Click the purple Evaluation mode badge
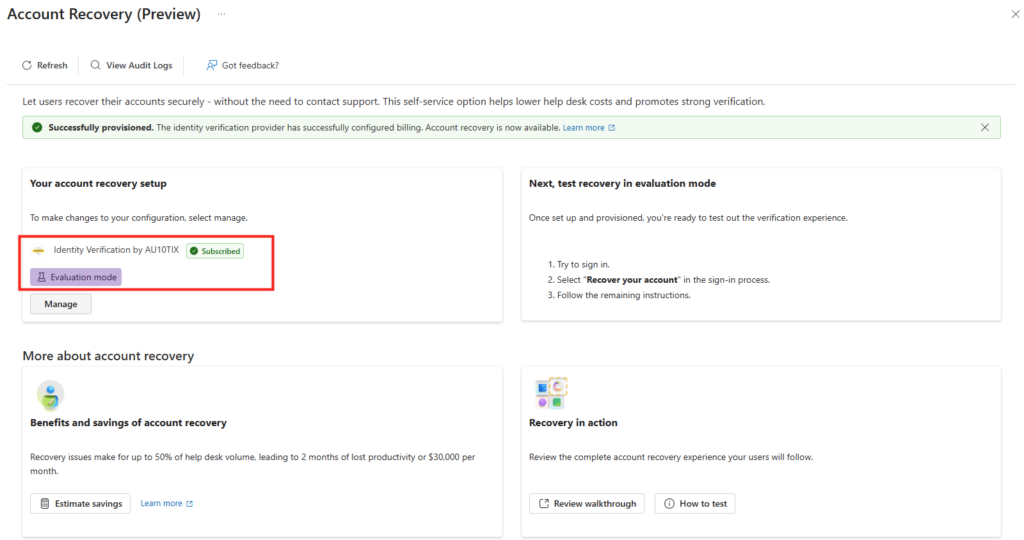 point(76,277)
